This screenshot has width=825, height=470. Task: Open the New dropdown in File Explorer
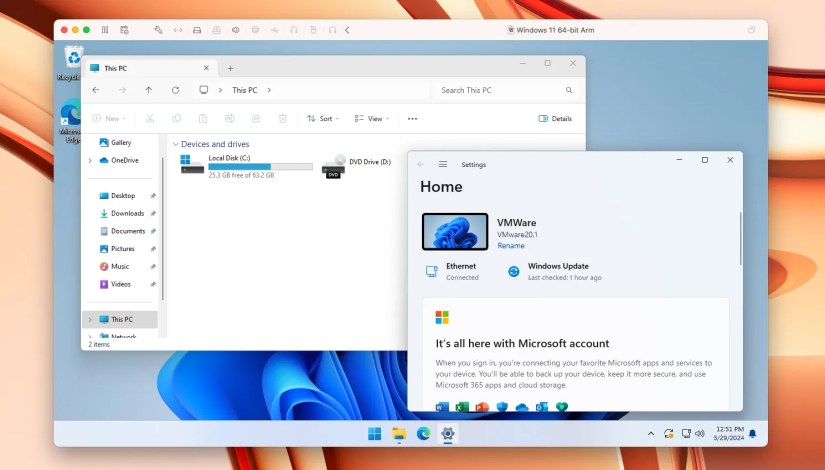pyautogui.click(x=109, y=118)
